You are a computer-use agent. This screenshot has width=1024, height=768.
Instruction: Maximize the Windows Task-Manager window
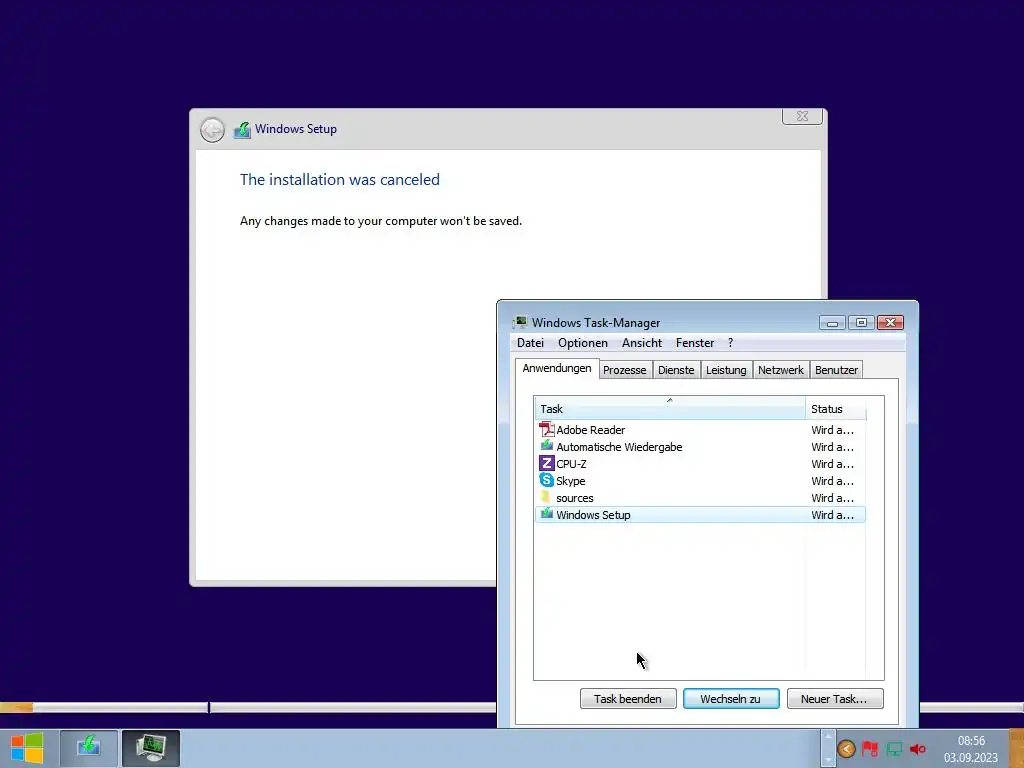(x=861, y=323)
